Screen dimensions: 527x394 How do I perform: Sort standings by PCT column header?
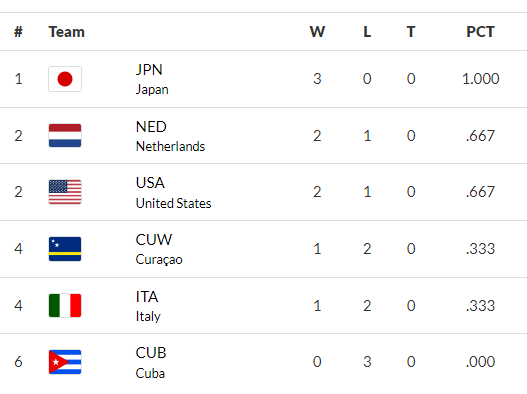click(x=480, y=32)
